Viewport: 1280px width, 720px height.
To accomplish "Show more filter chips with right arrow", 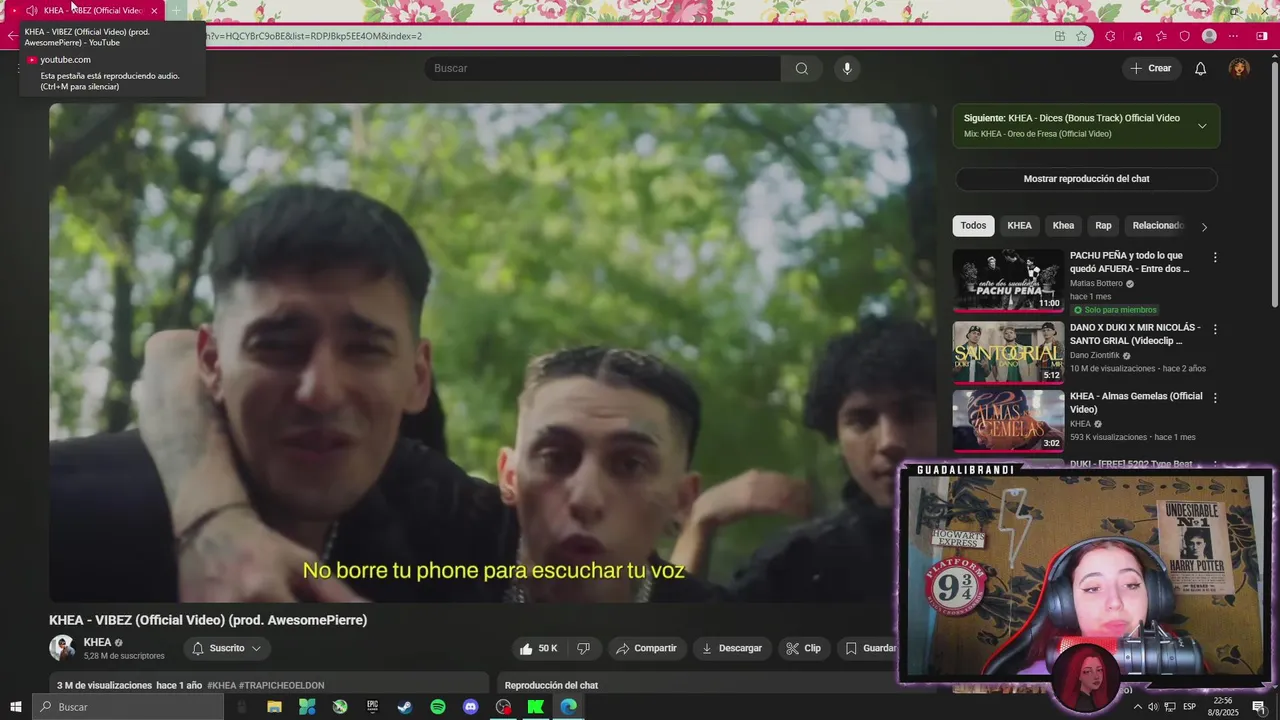I will click(x=1204, y=227).
